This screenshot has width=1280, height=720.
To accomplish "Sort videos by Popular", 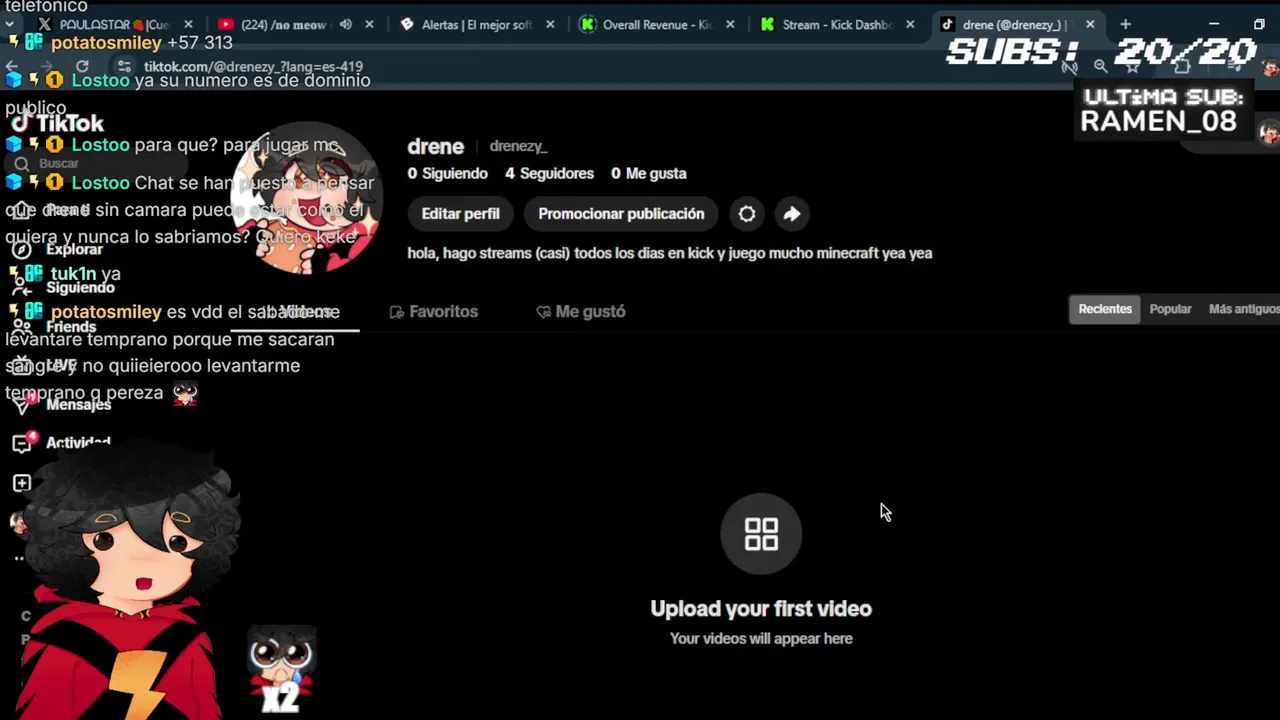I will click(x=1170, y=309).
